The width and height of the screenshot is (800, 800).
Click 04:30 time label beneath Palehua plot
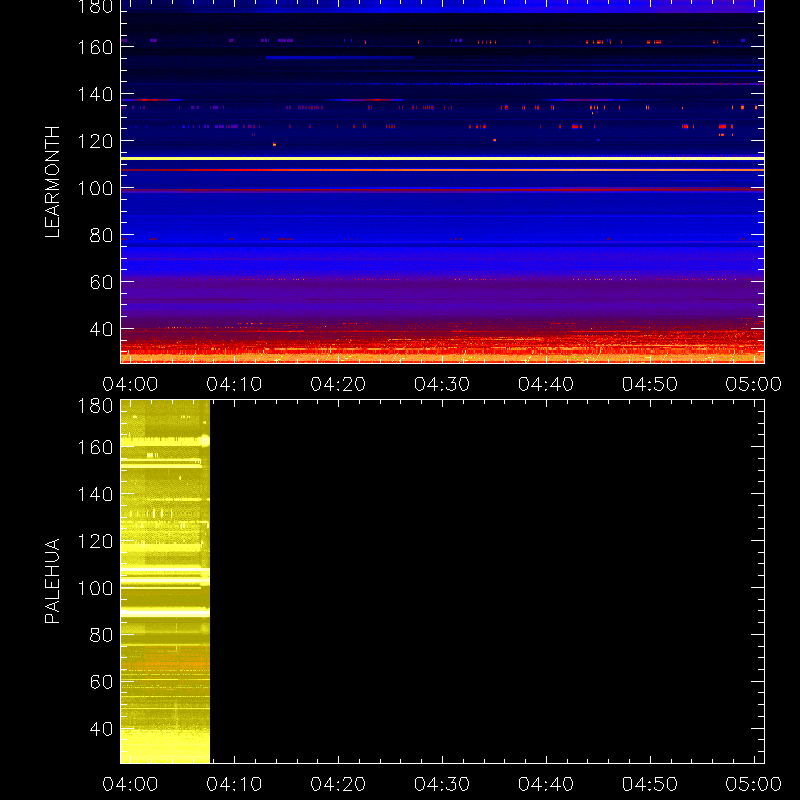(x=442, y=784)
